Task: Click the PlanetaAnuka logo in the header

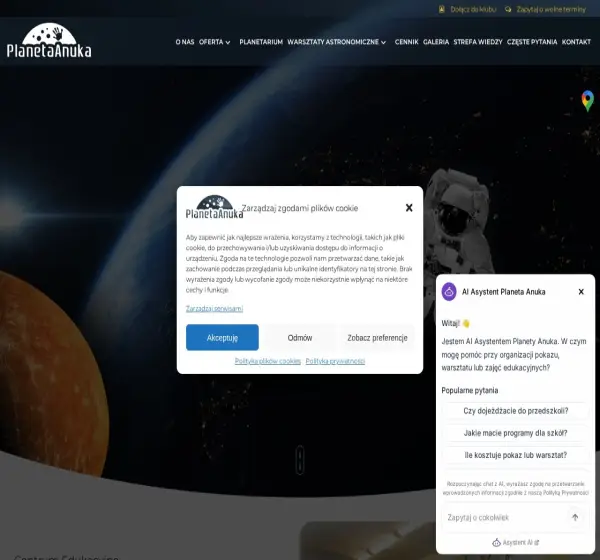Action: coord(49,41)
